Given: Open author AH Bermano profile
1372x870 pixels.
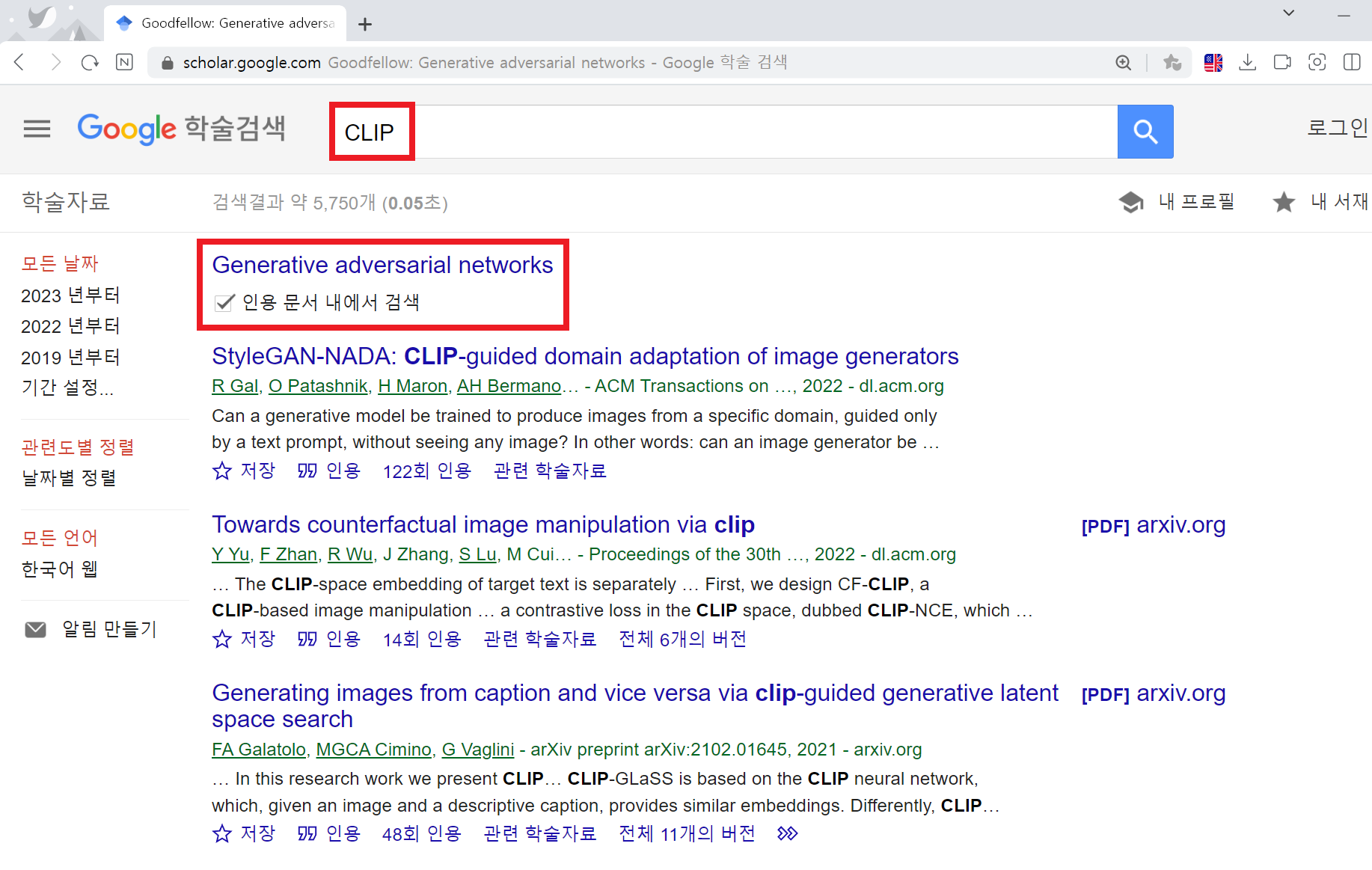Looking at the screenshot, I should [x=509, y=386].
